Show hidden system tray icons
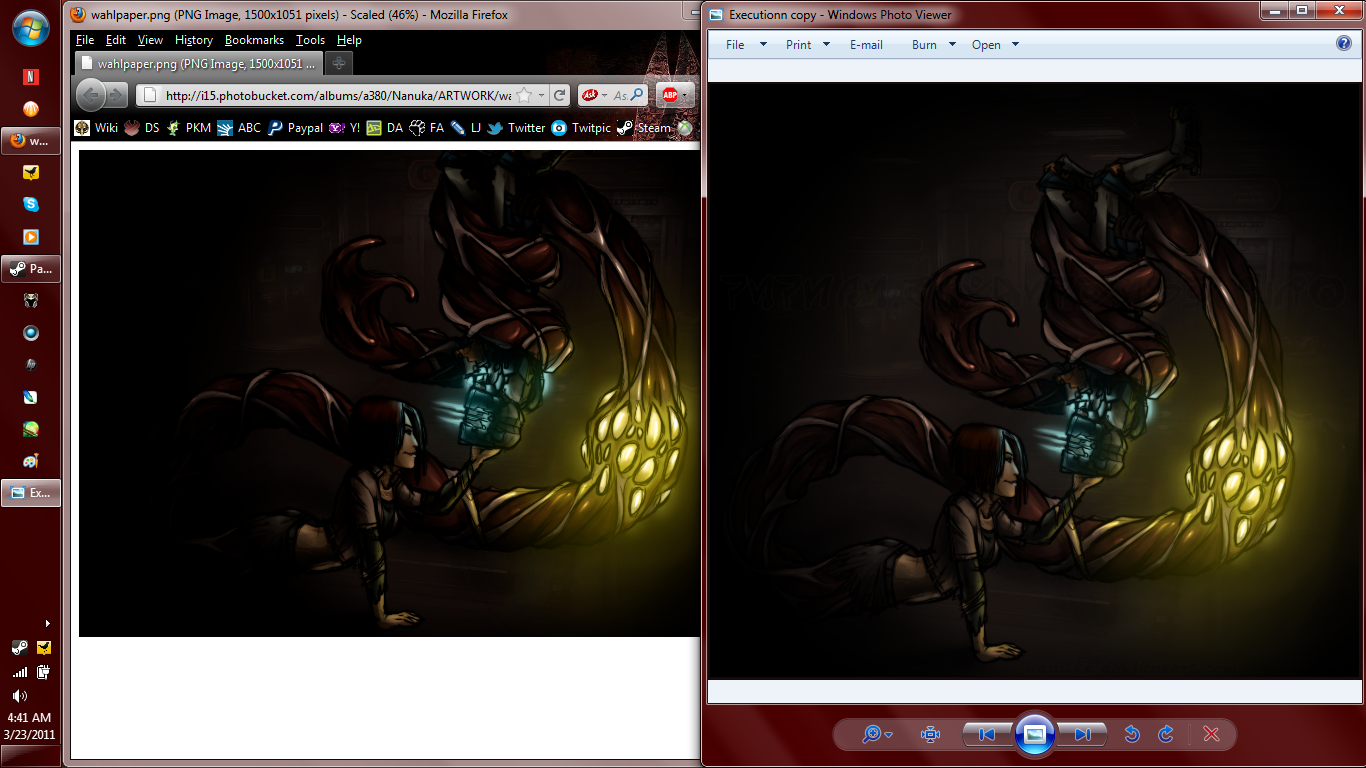The height and width of the screenshot is (768, 1366). coord(47,624)
